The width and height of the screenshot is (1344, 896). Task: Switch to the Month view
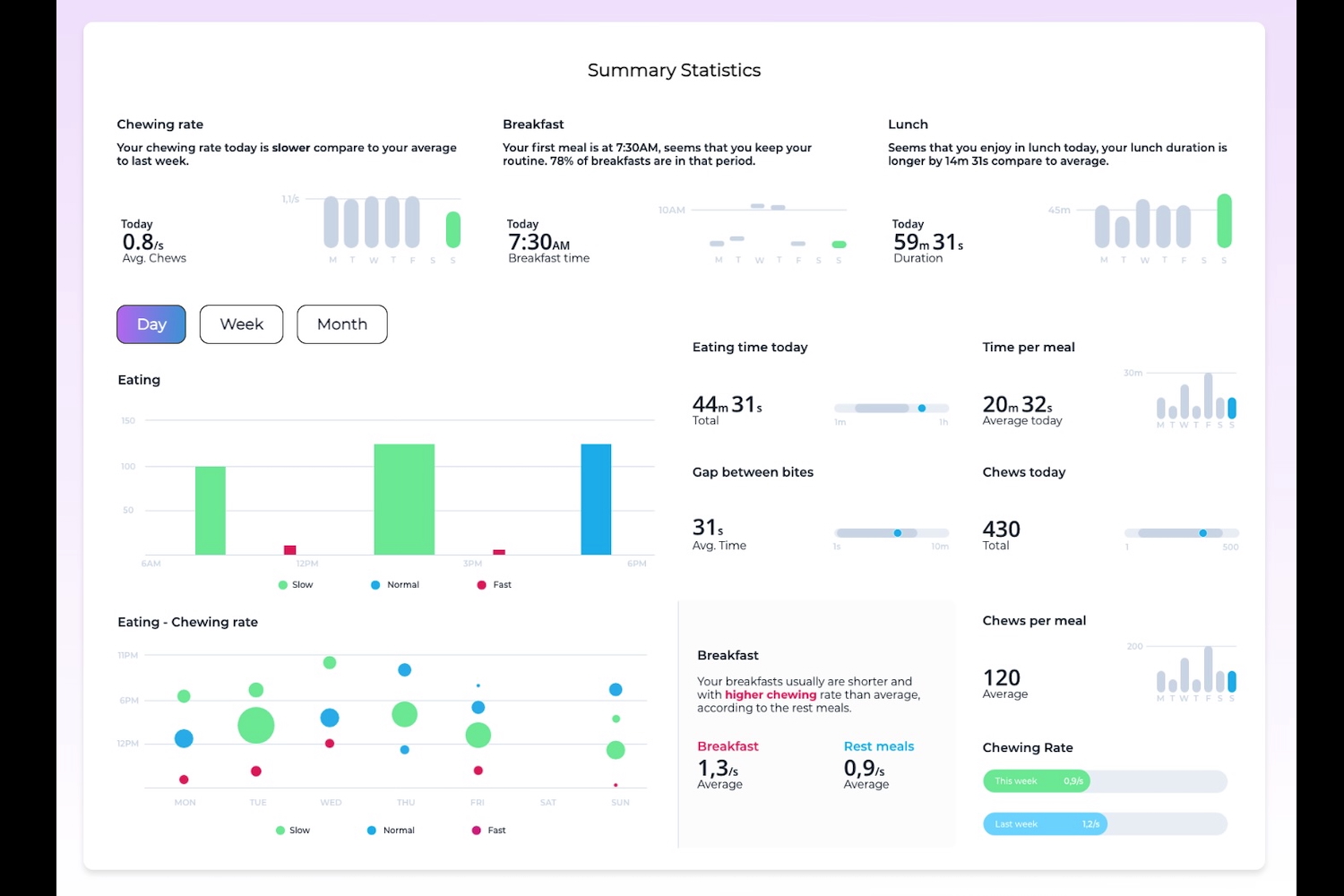click(x=341, y=324)
